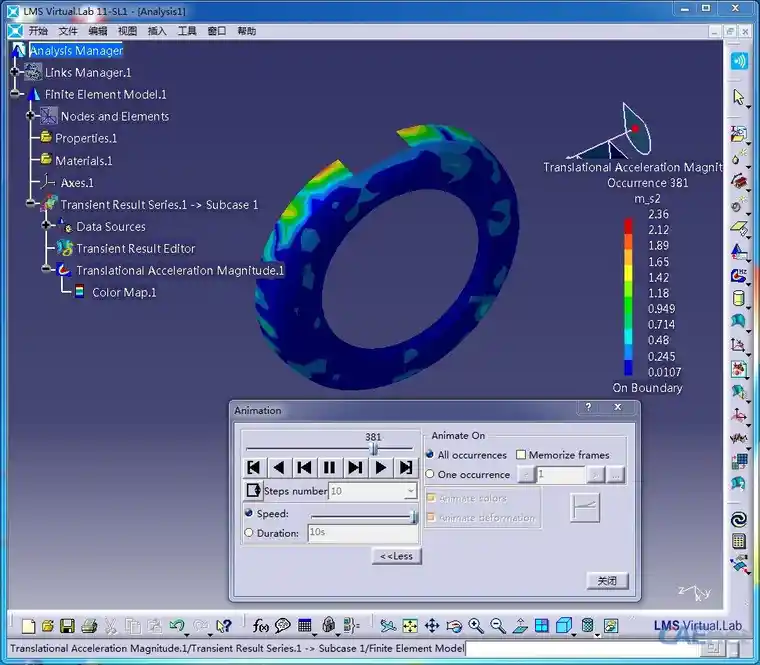Image resolution: width=760 pixels, height=665 pixels.
Task: Click the <<Less button
Action: (x=396, y=556)
